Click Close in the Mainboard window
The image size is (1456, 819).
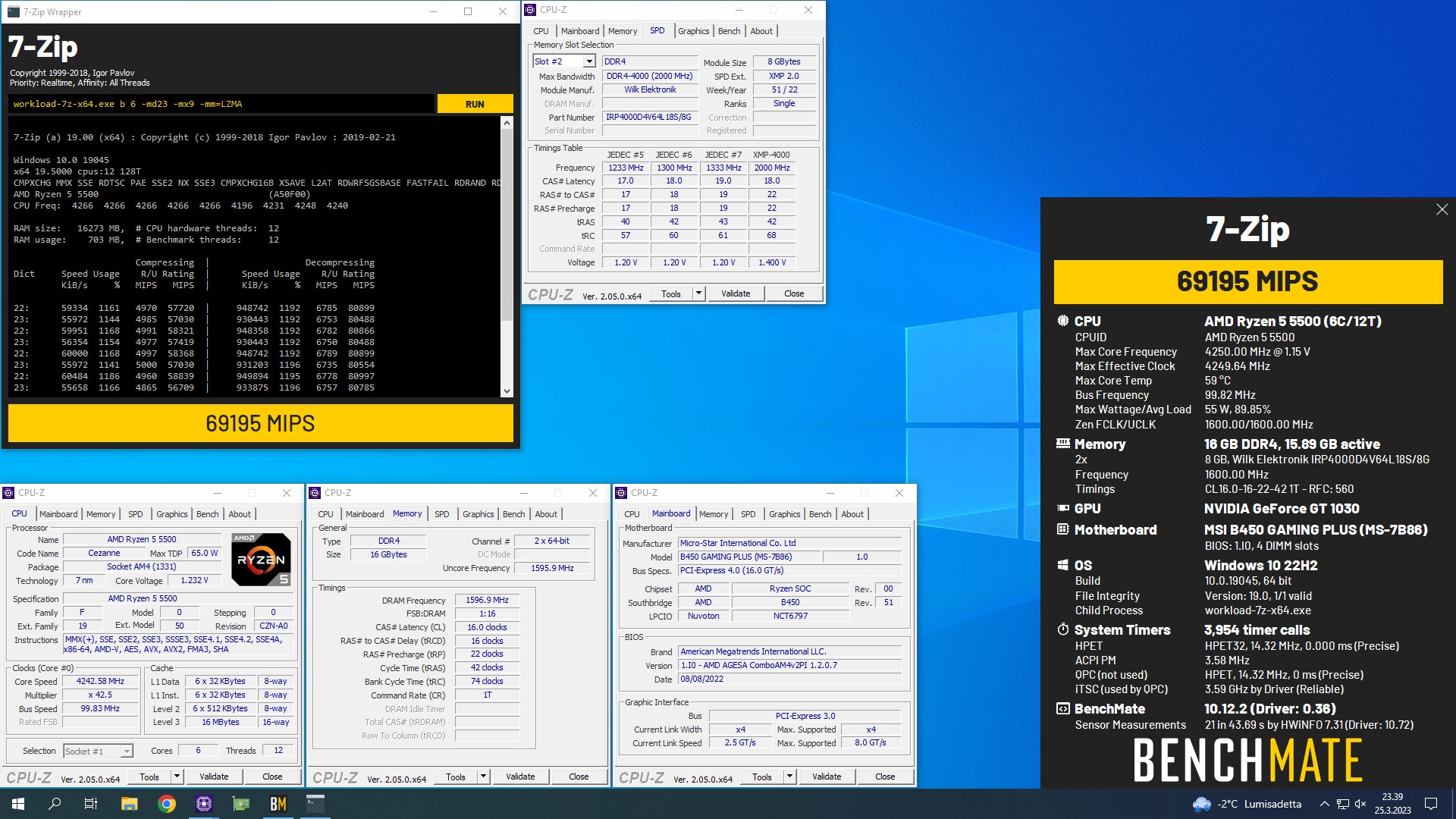[x=885, y=777]
